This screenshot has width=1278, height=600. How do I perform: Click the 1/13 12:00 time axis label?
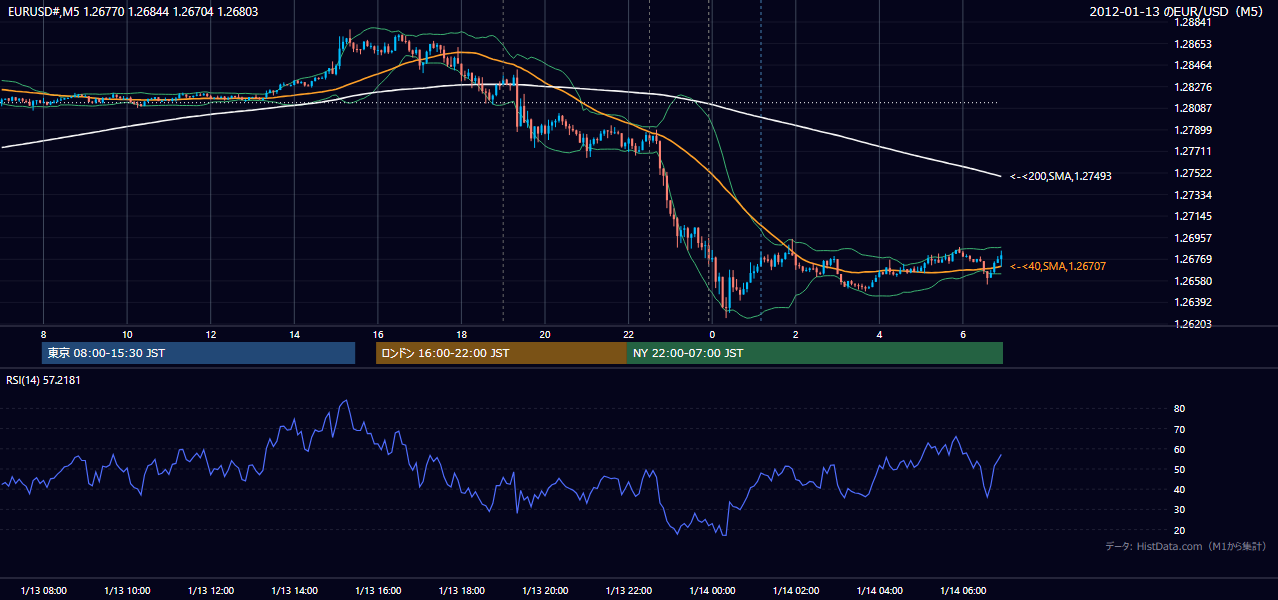click(x=211, y=591)
